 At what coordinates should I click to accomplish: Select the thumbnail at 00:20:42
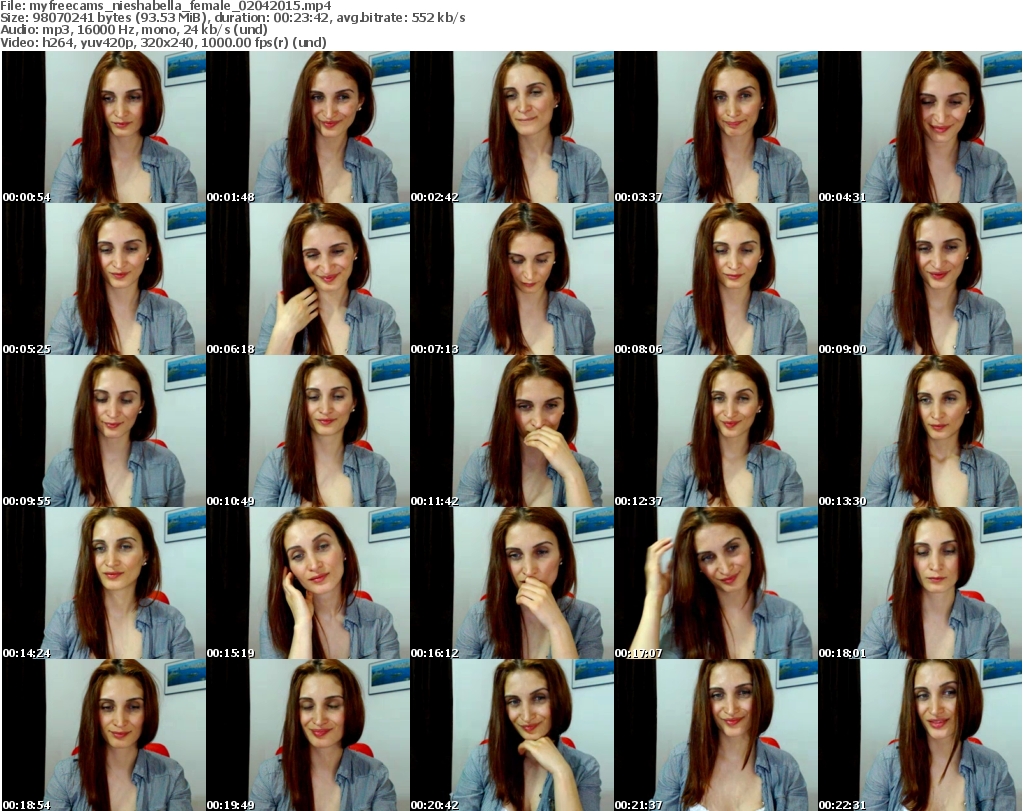511,735
